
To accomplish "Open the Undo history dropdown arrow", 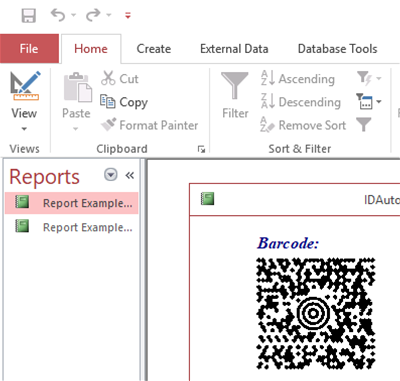I will pos(74,15).
